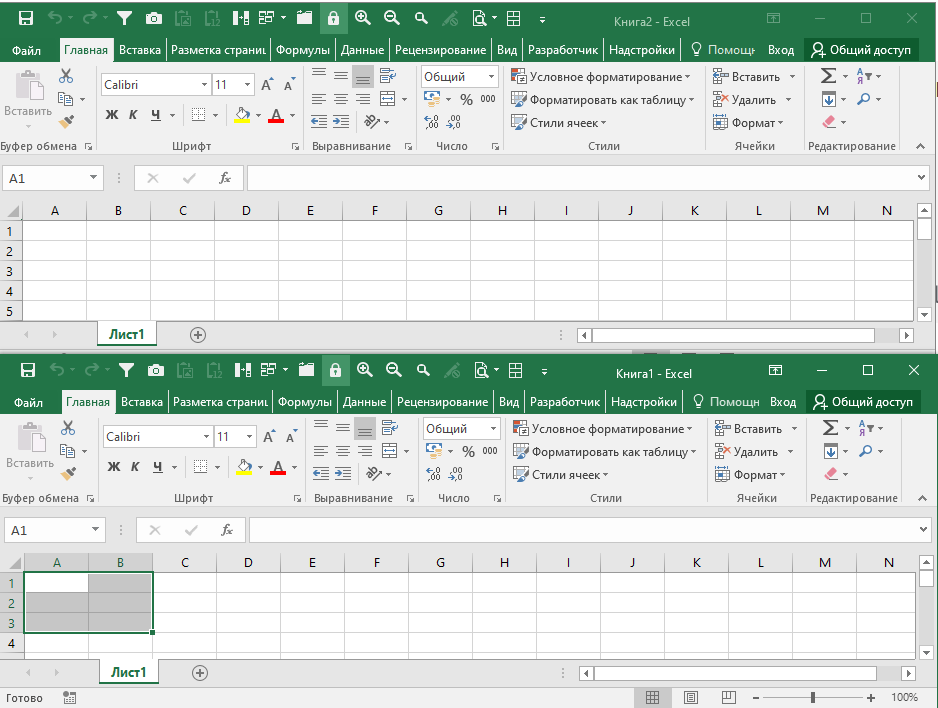The image size is (938, 708).
Task: Open font name Calibri dropdown in Книга2
Action: tap(204, 85)
